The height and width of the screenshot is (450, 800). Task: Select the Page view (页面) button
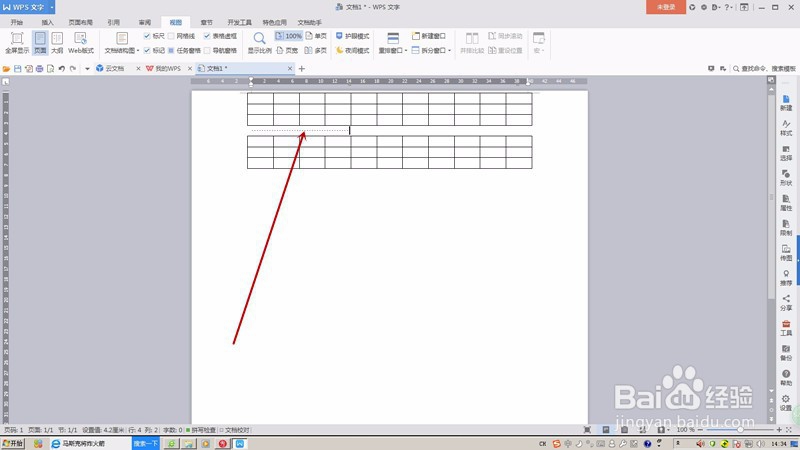tap(40, 42)
